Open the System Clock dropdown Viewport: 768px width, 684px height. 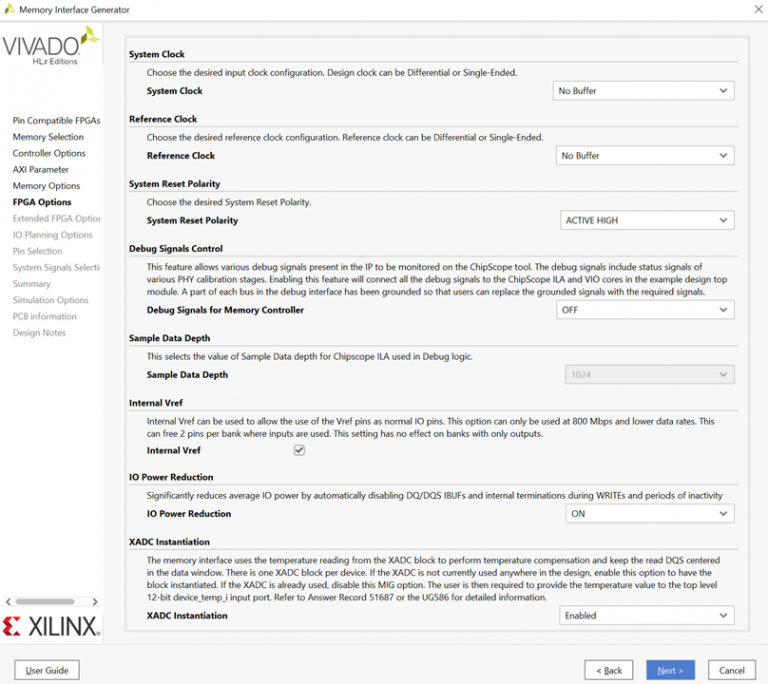tap(643, 91)
